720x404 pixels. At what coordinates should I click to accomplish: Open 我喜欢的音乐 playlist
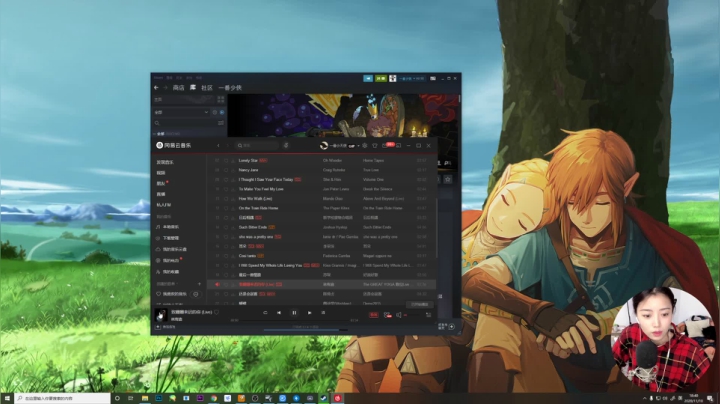[172, 294]
